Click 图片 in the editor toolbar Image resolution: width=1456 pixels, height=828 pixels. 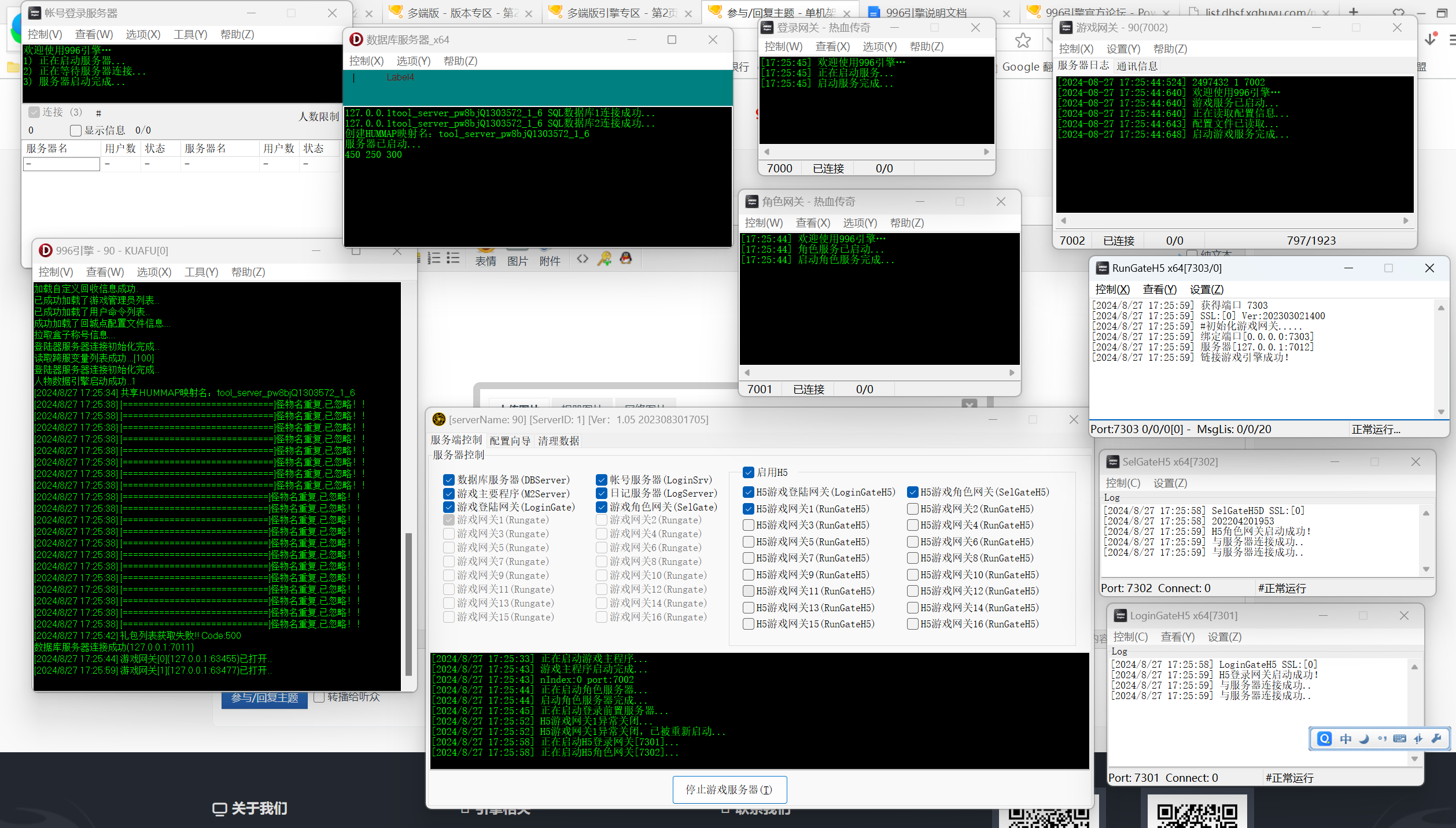(x=518, y=261)
